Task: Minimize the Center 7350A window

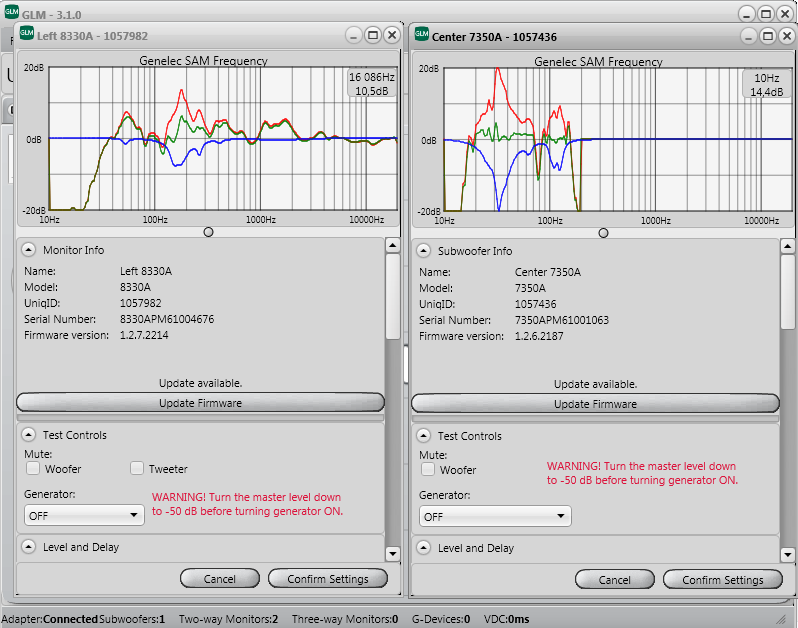Action: [x=748, y=36]
